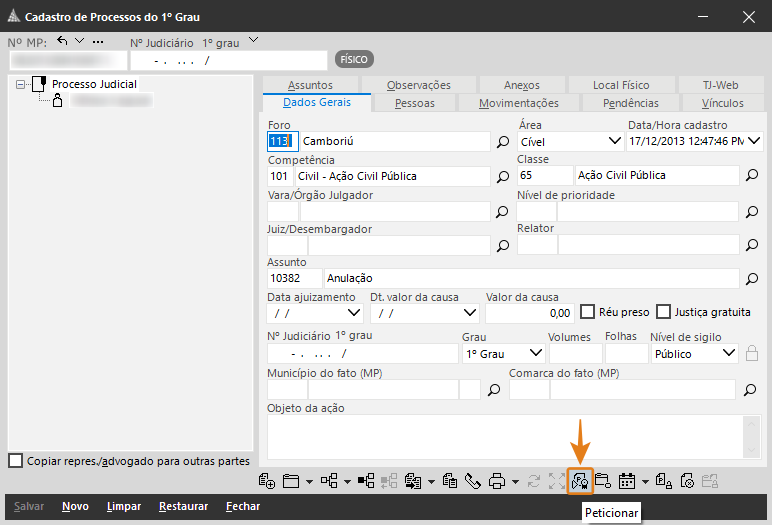
Task: Click the printer icon in bottom toolbar
Action: pyautogui.click(x=497, y=481)
